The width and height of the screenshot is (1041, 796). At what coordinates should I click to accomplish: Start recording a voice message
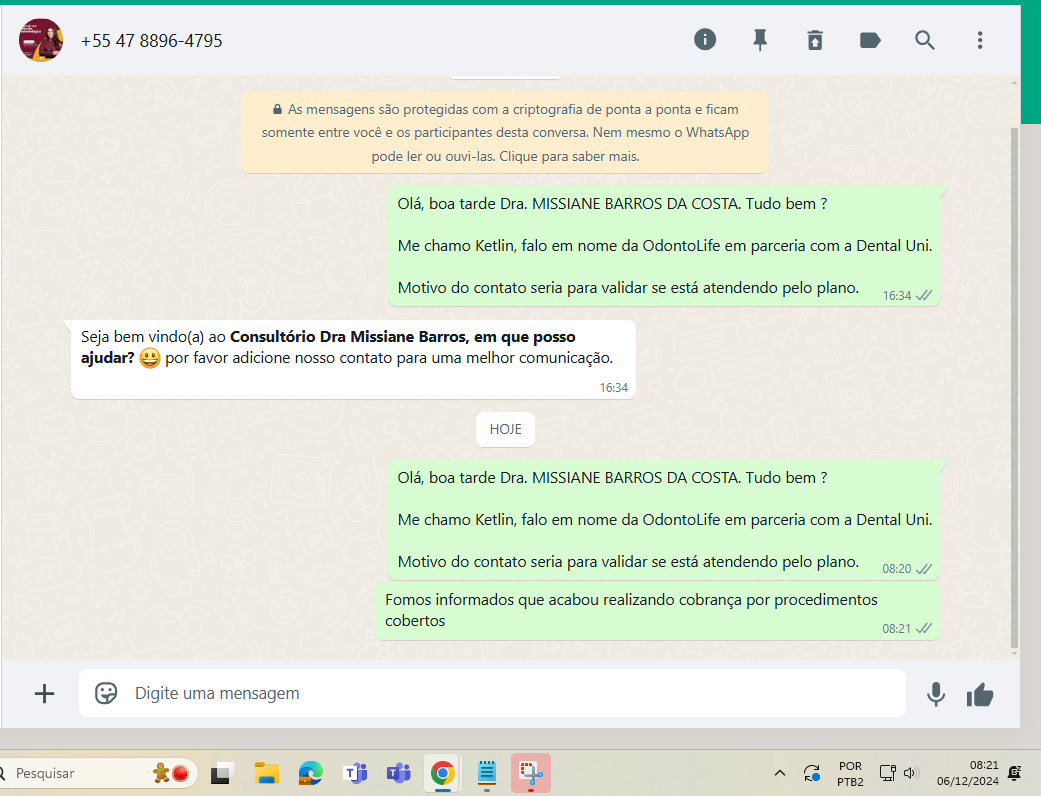click(935, 694)
